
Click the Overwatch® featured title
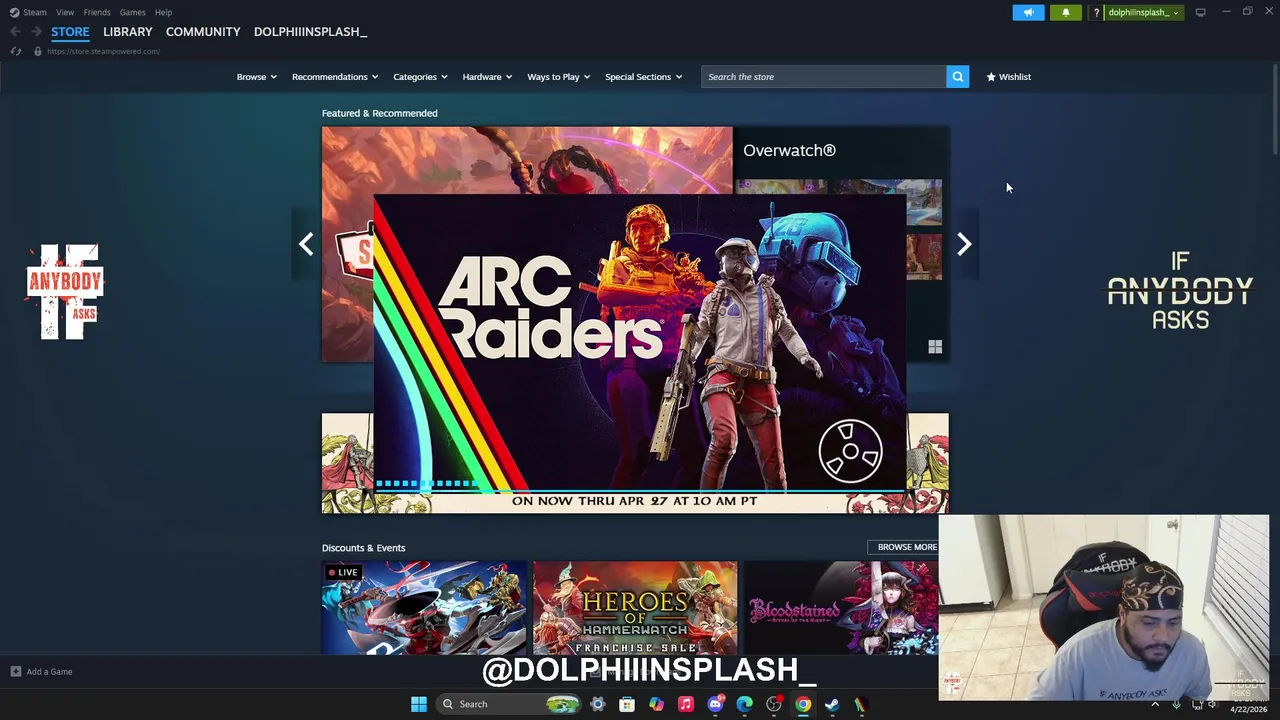(789, 150)
